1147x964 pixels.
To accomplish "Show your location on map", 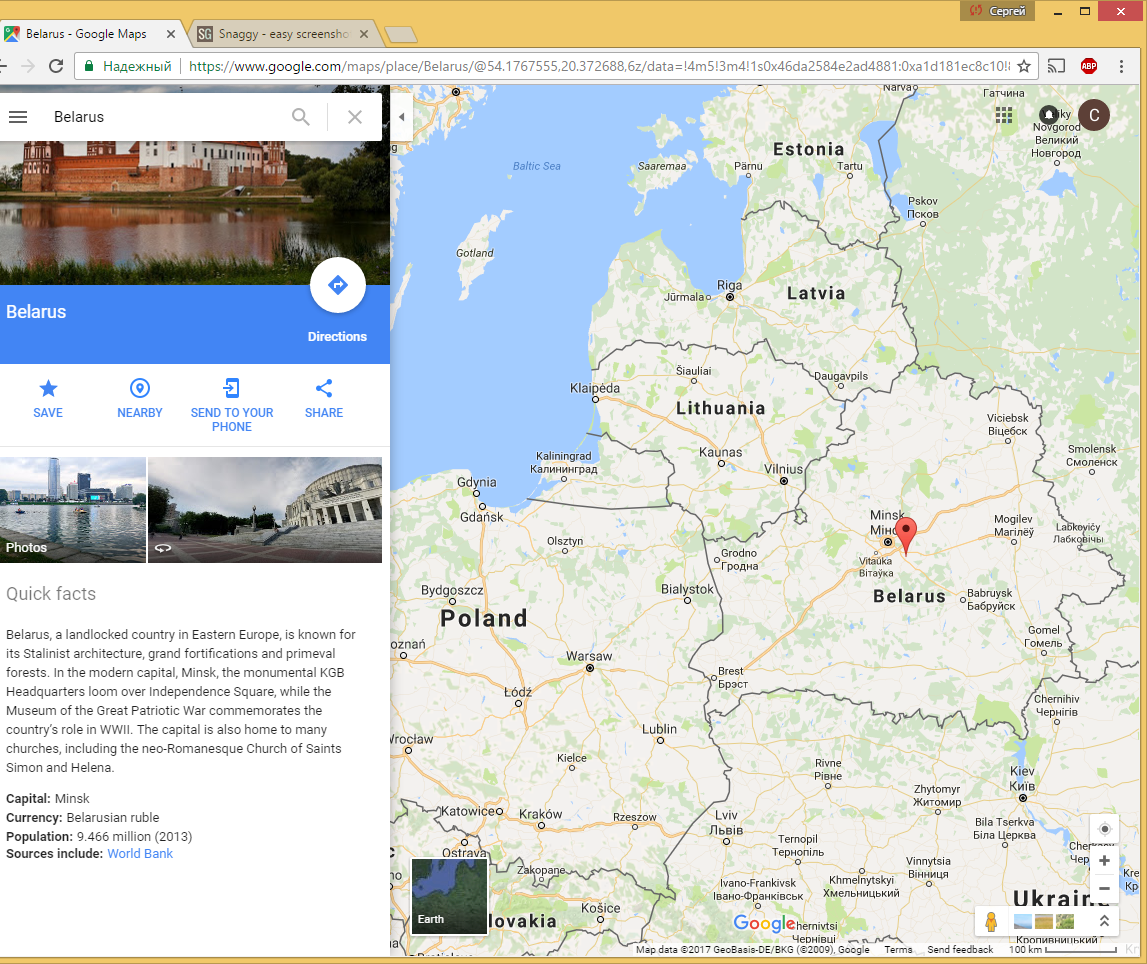I will coord(1104,829).
